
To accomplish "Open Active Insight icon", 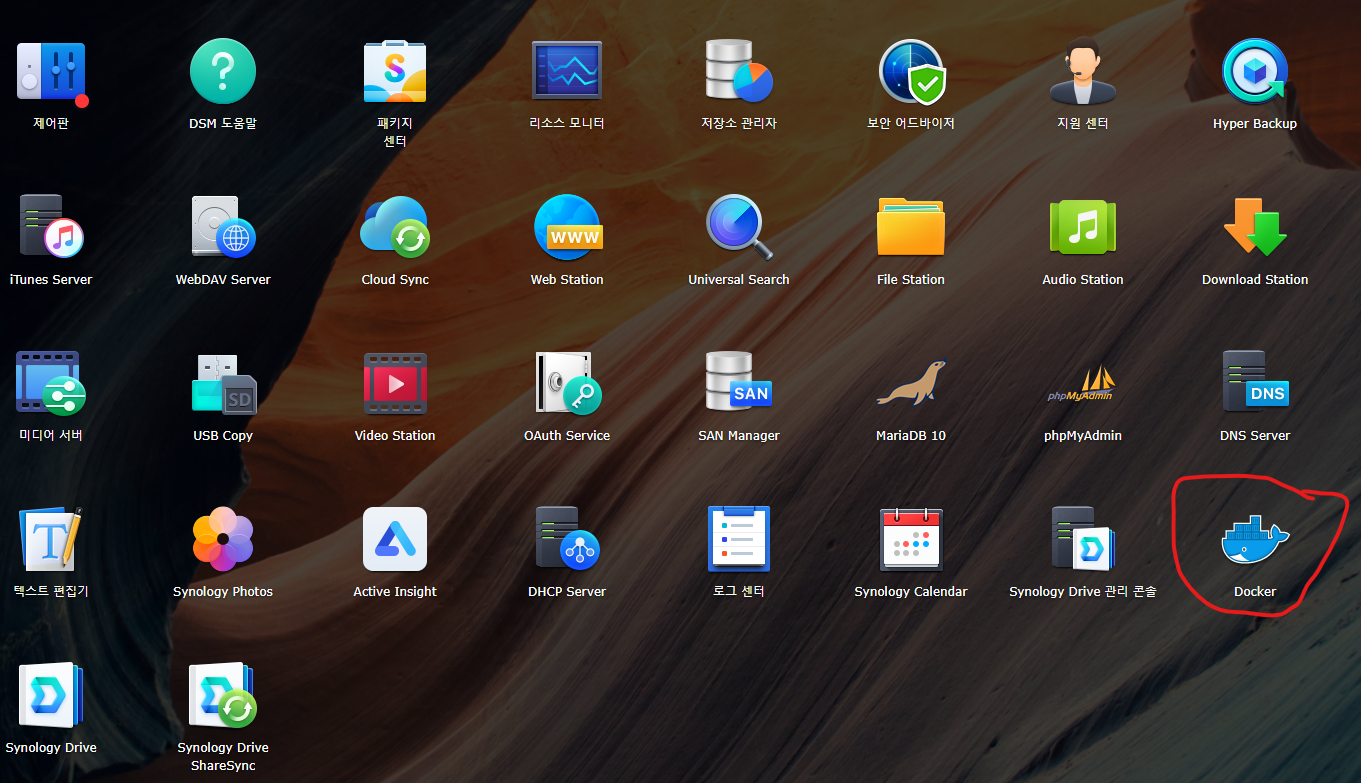I will click(395, 539).
